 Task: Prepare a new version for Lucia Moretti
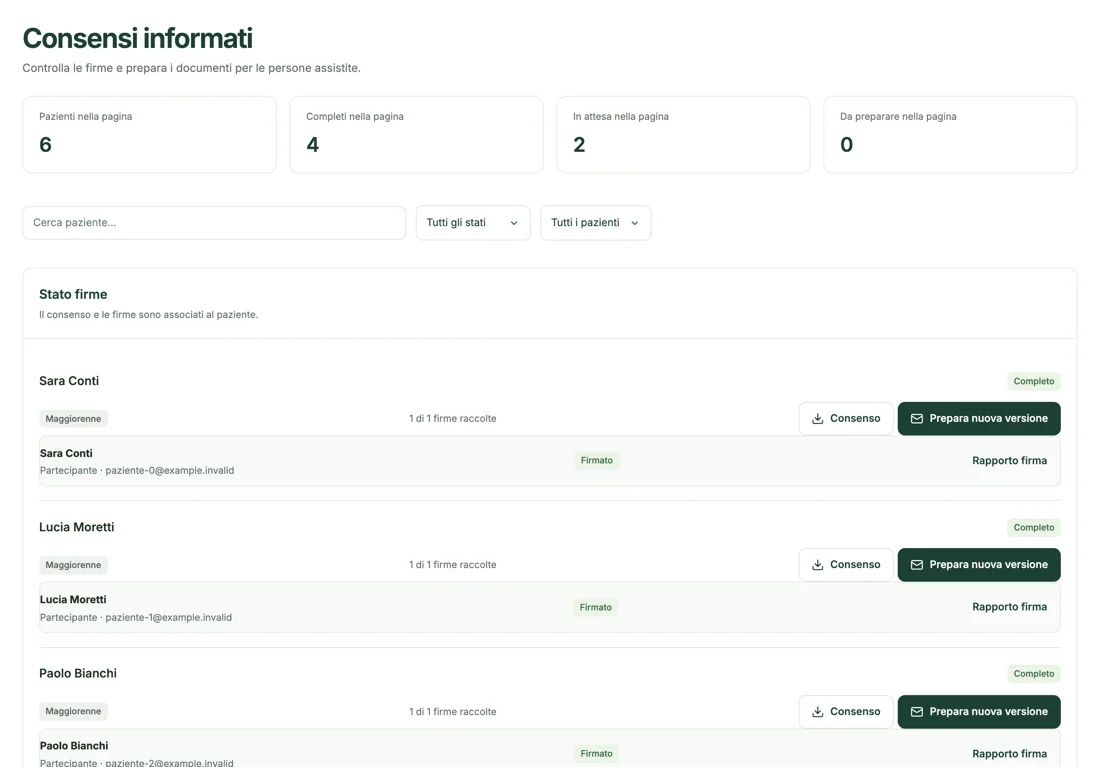[979, 565]
